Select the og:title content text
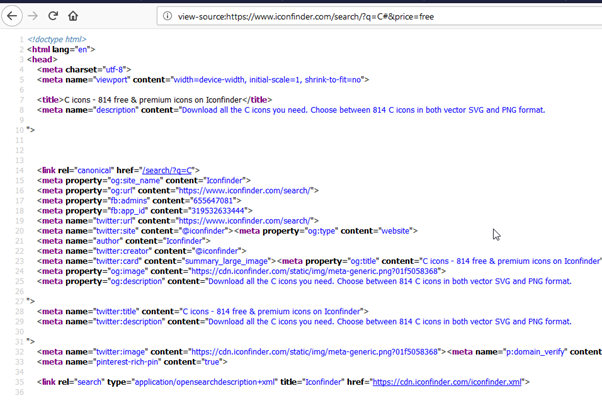The height and width of the screenshot is (412, 602). 511,261
